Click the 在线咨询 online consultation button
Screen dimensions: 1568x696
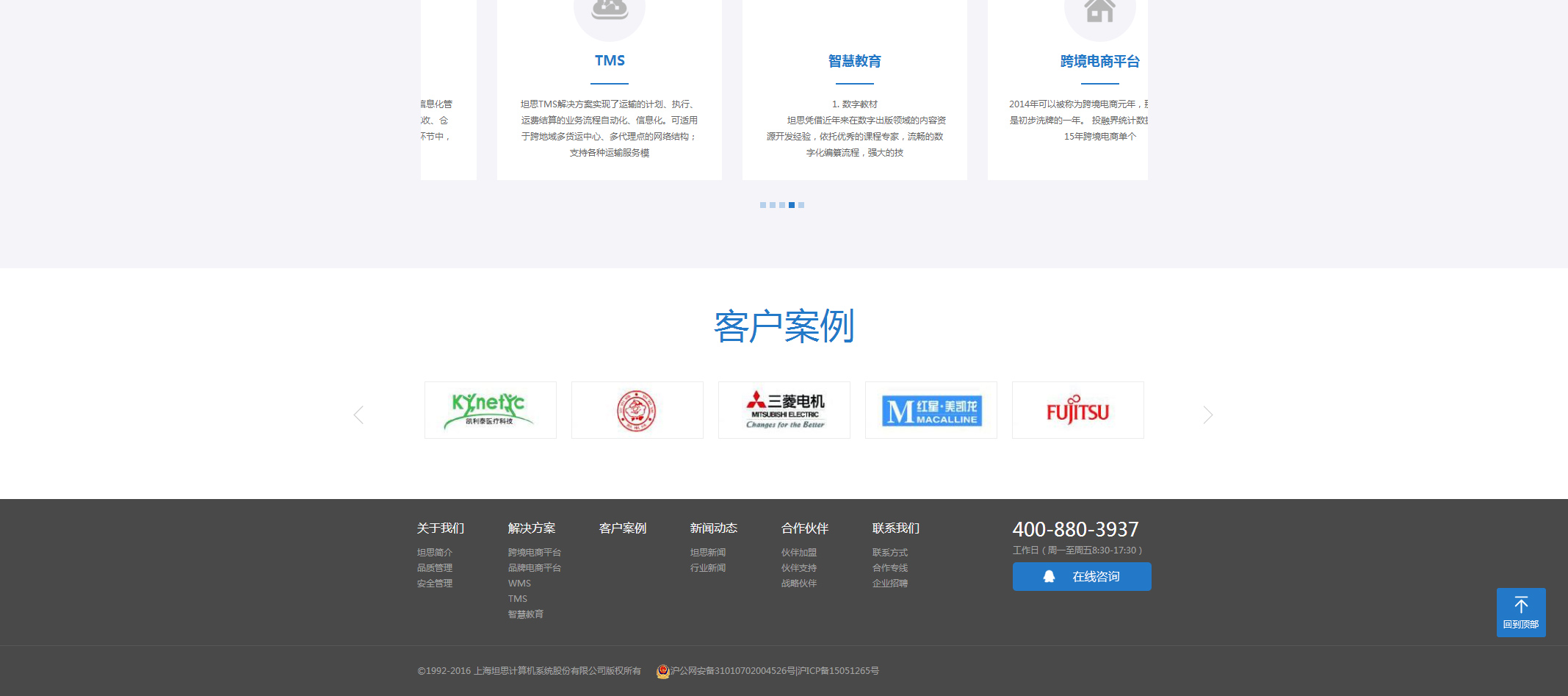[x=1081, y=577]
